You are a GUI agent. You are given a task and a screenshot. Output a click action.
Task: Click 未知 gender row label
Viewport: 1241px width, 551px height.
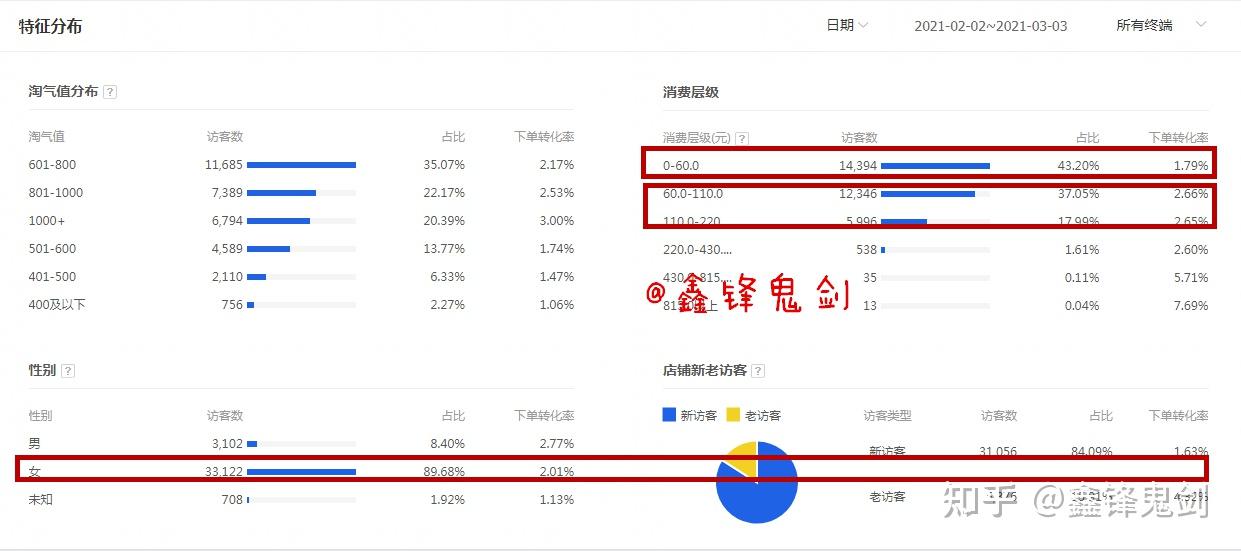(41, 500)
